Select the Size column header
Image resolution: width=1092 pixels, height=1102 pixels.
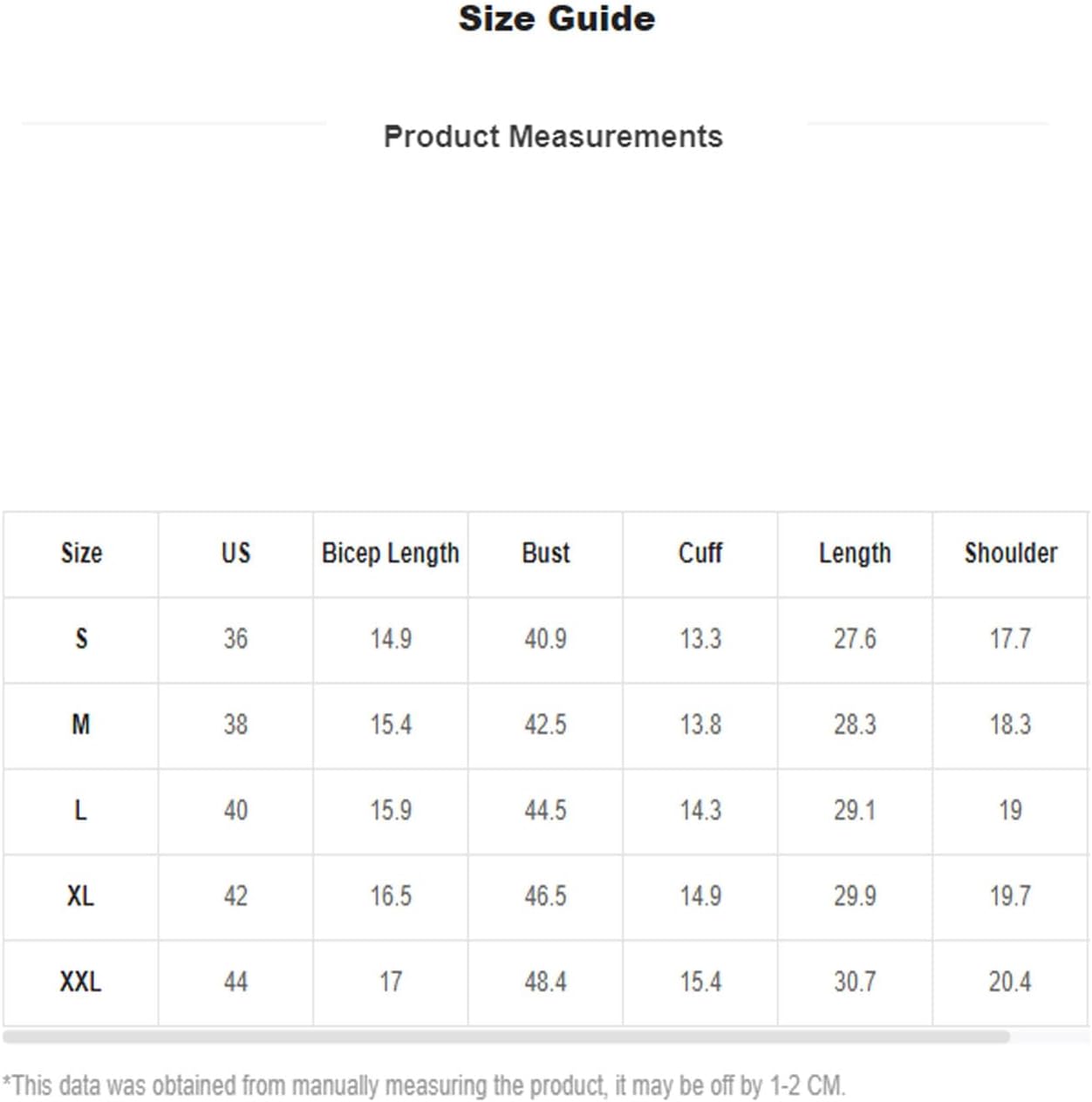coord(81,554)
